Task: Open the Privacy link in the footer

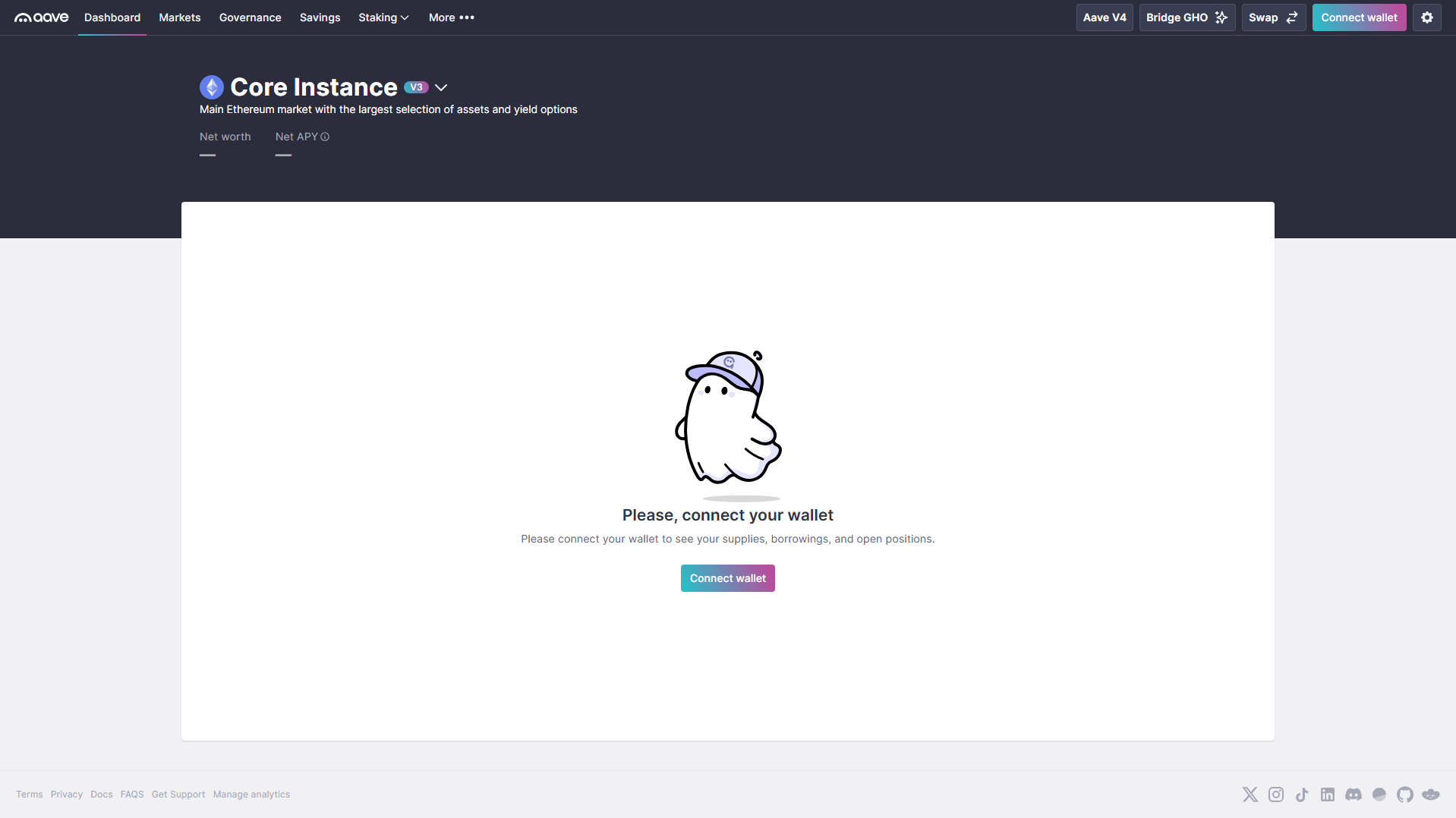Action: (x=67, y=794)
